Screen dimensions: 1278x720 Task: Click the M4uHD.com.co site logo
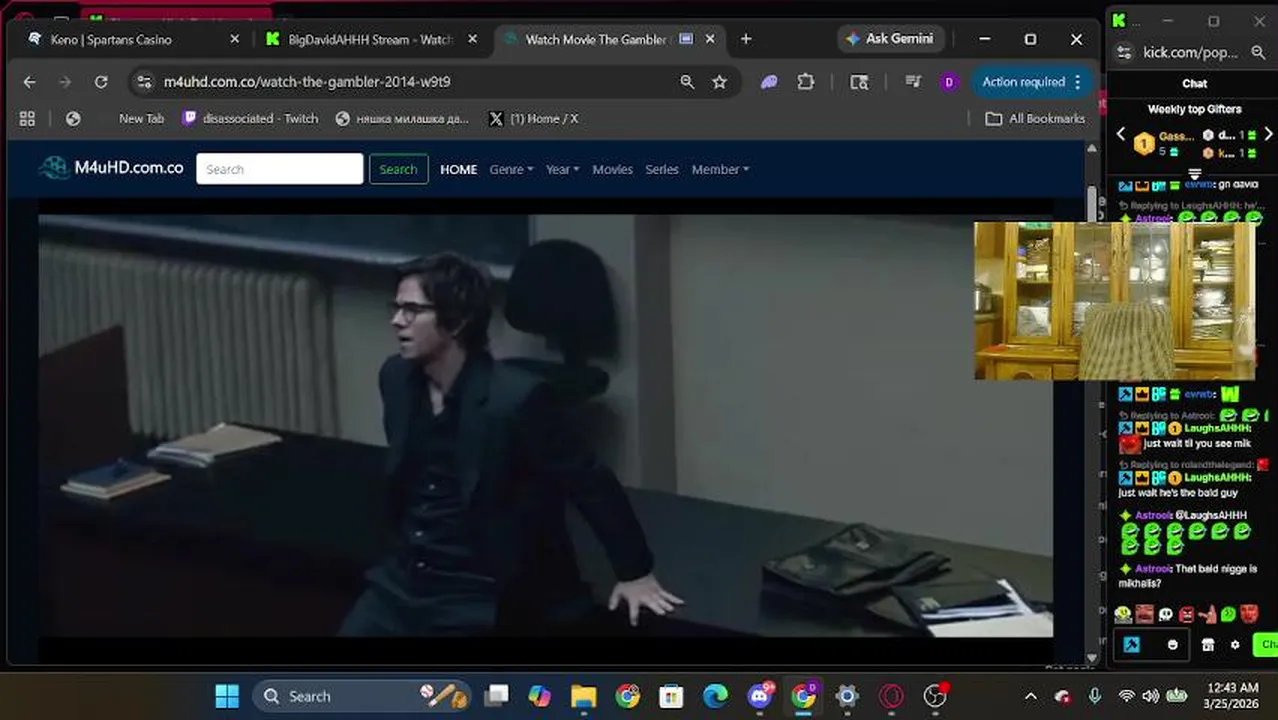click(x=111, y=168)
